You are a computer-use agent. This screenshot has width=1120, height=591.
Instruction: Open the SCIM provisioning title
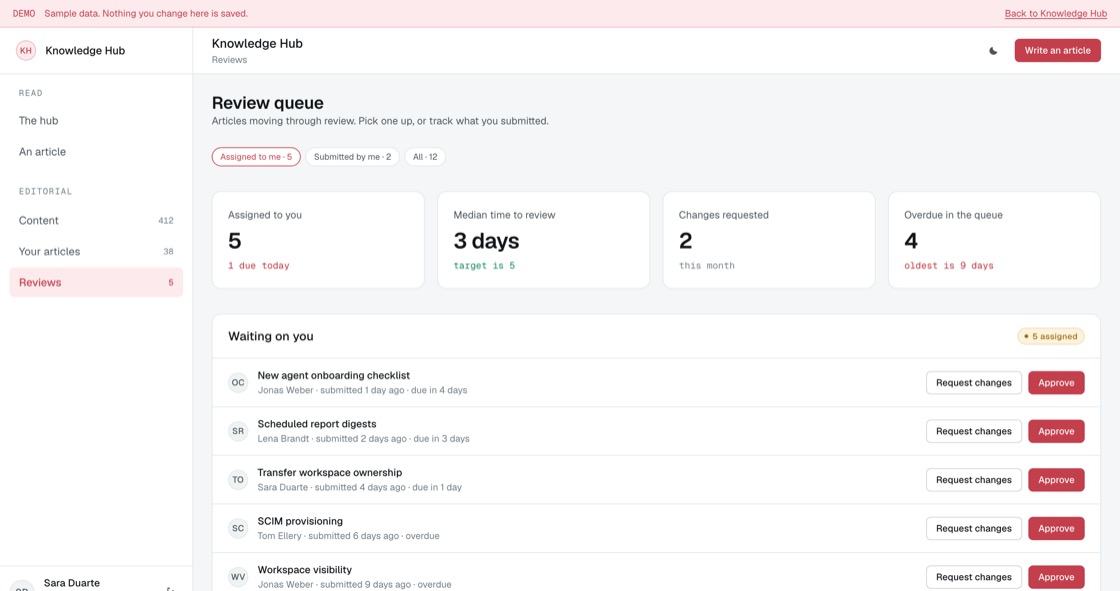[300, 521]
